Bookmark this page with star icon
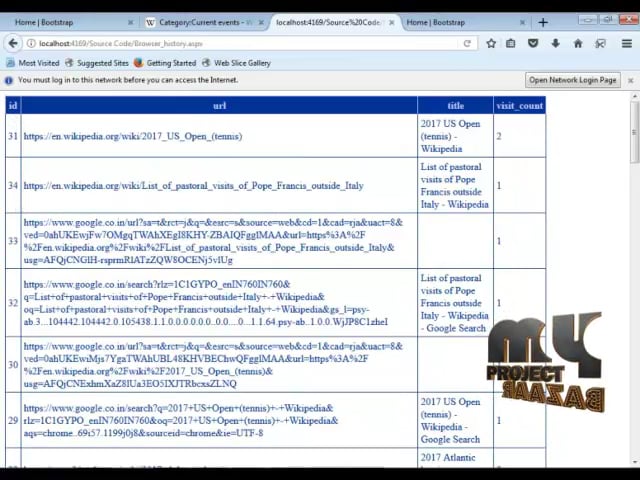640x480 pixels. pos(491,43)
